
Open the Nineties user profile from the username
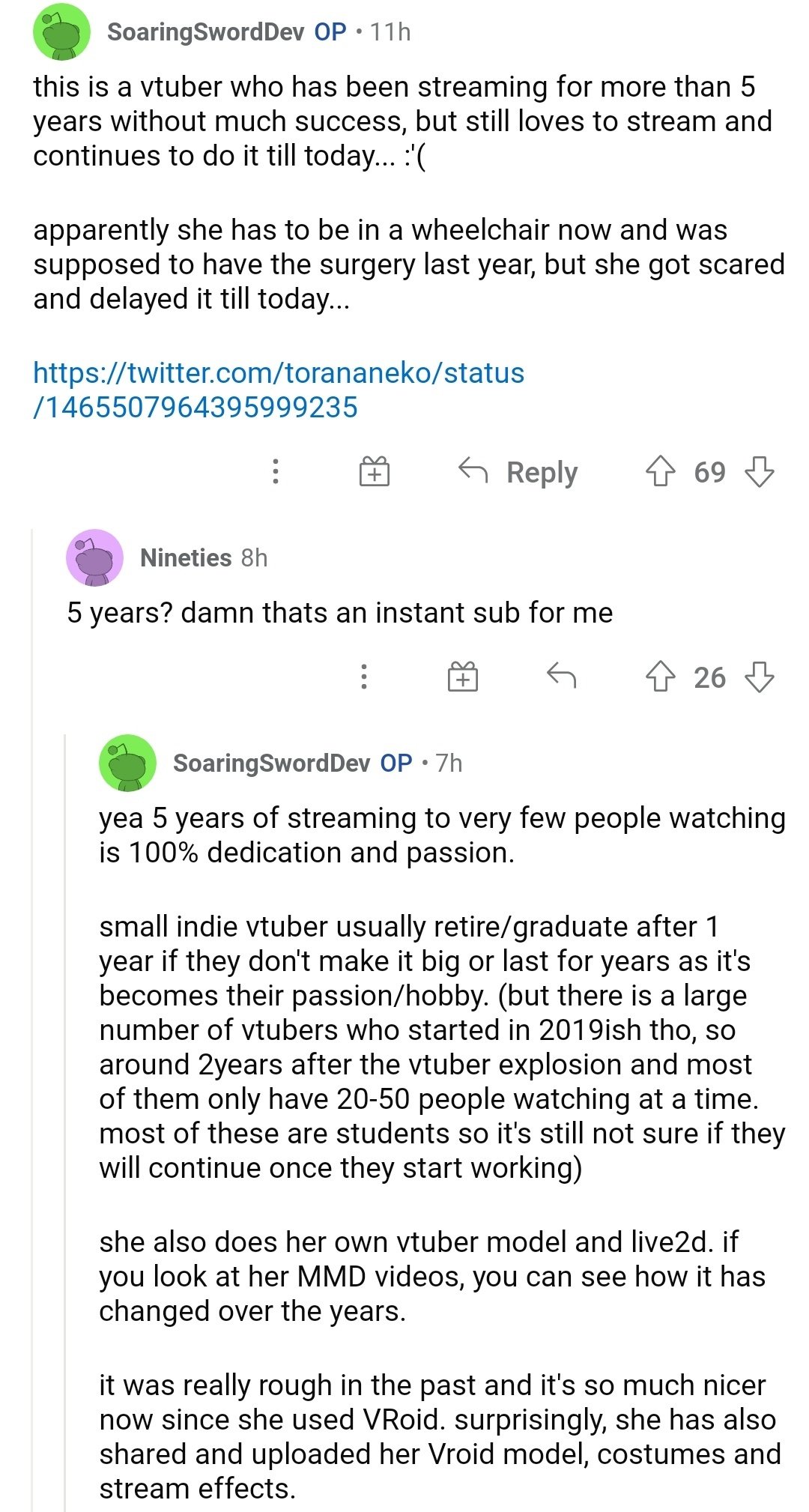click(186, 557)
